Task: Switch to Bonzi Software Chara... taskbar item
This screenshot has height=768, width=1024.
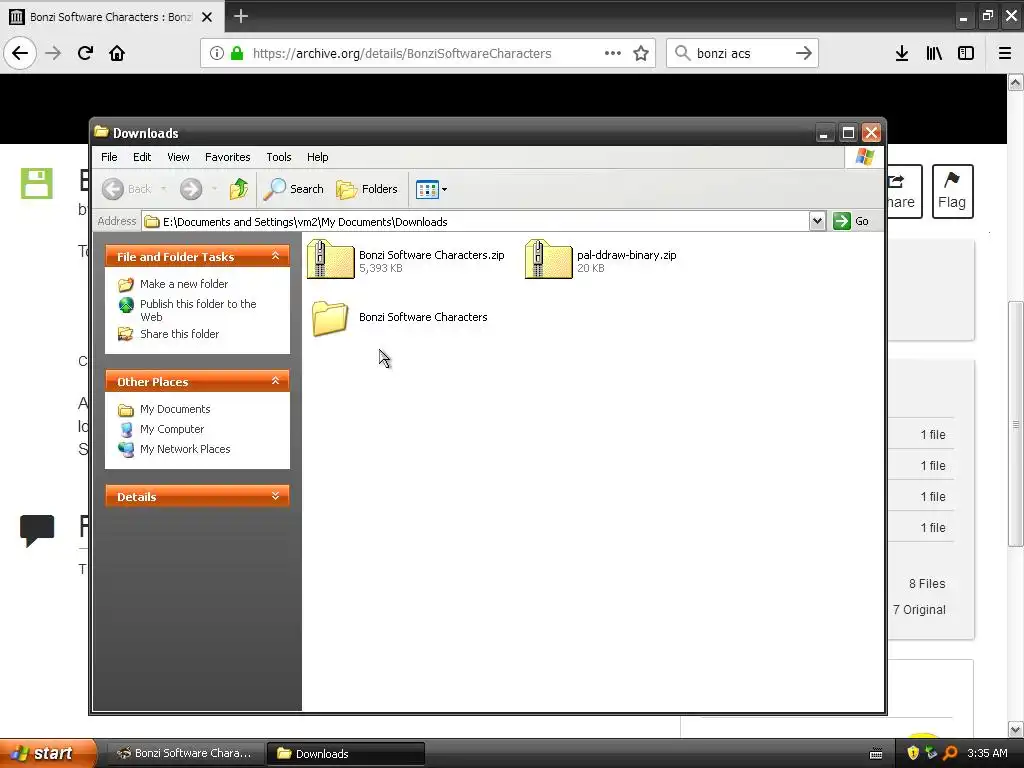Action: point(185,753)
